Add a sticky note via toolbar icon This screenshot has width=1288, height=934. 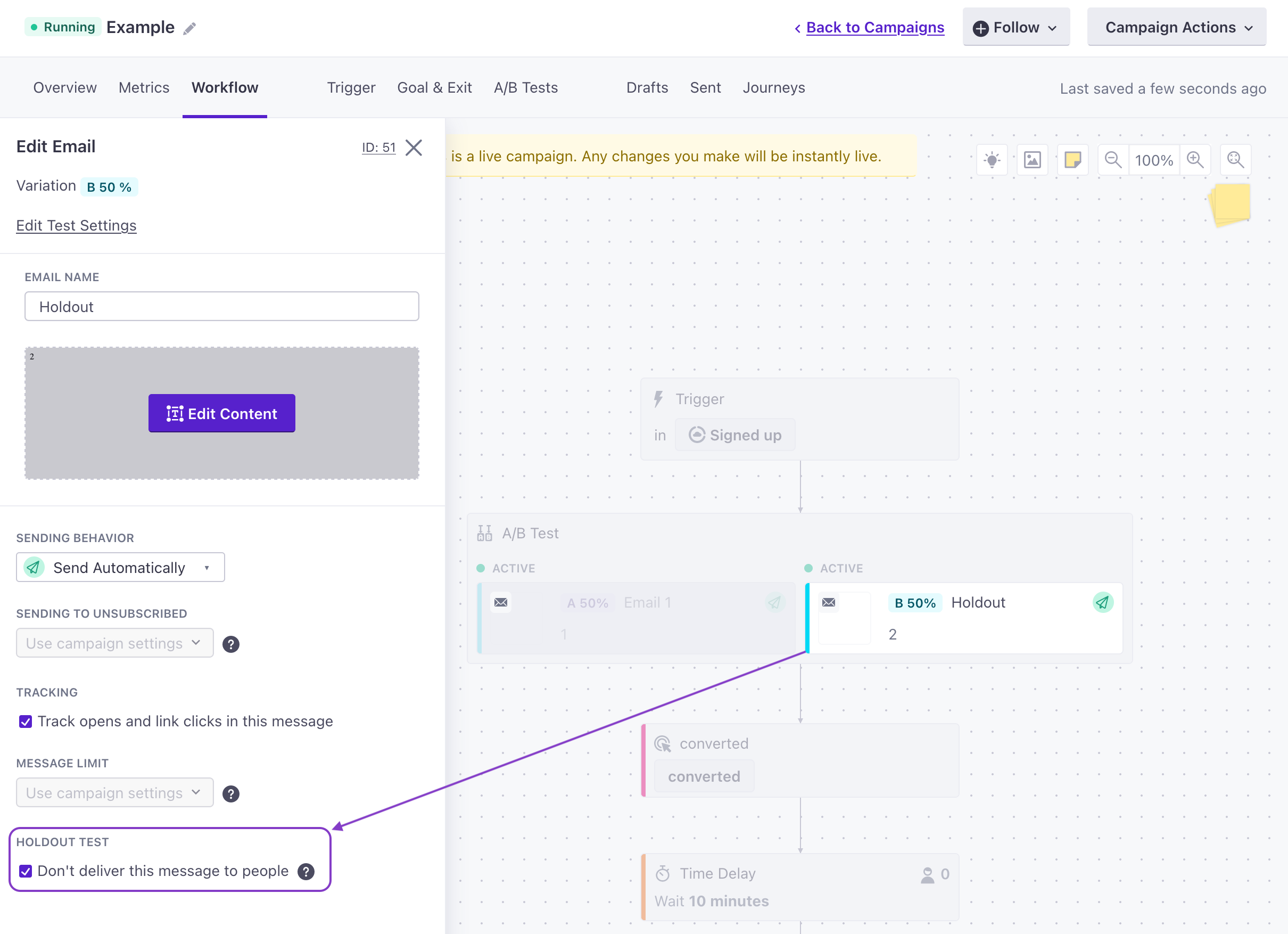[x=1072, y=160]
